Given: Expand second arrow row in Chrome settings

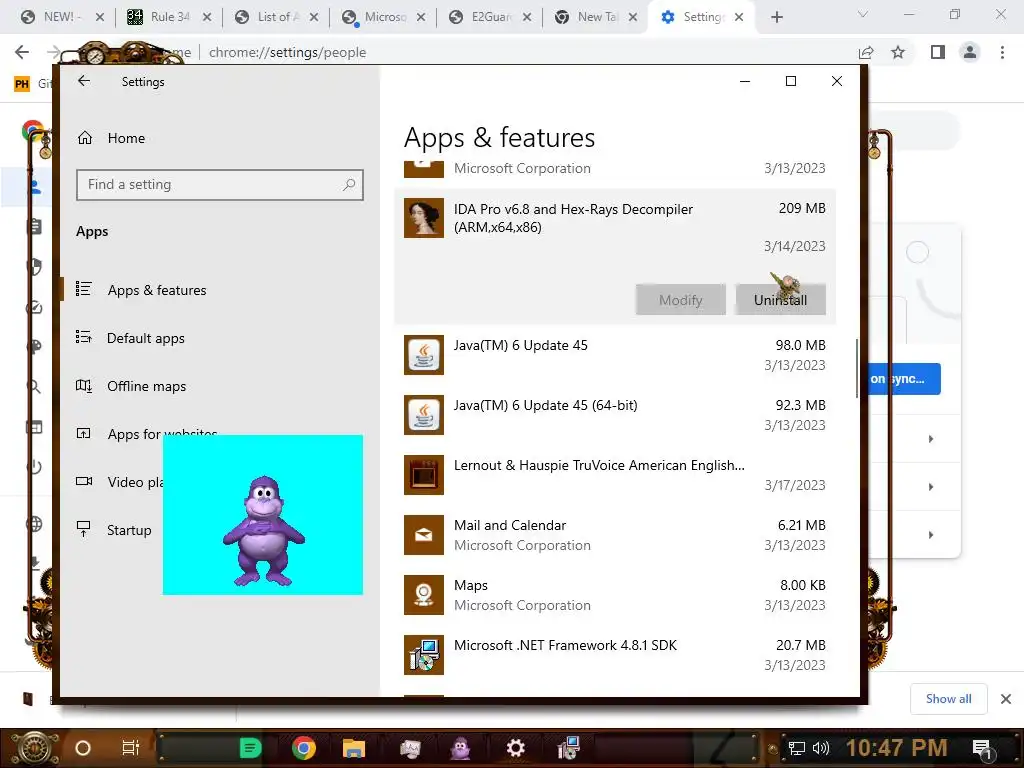Looking at the screenshot, I should coord(931,487).
